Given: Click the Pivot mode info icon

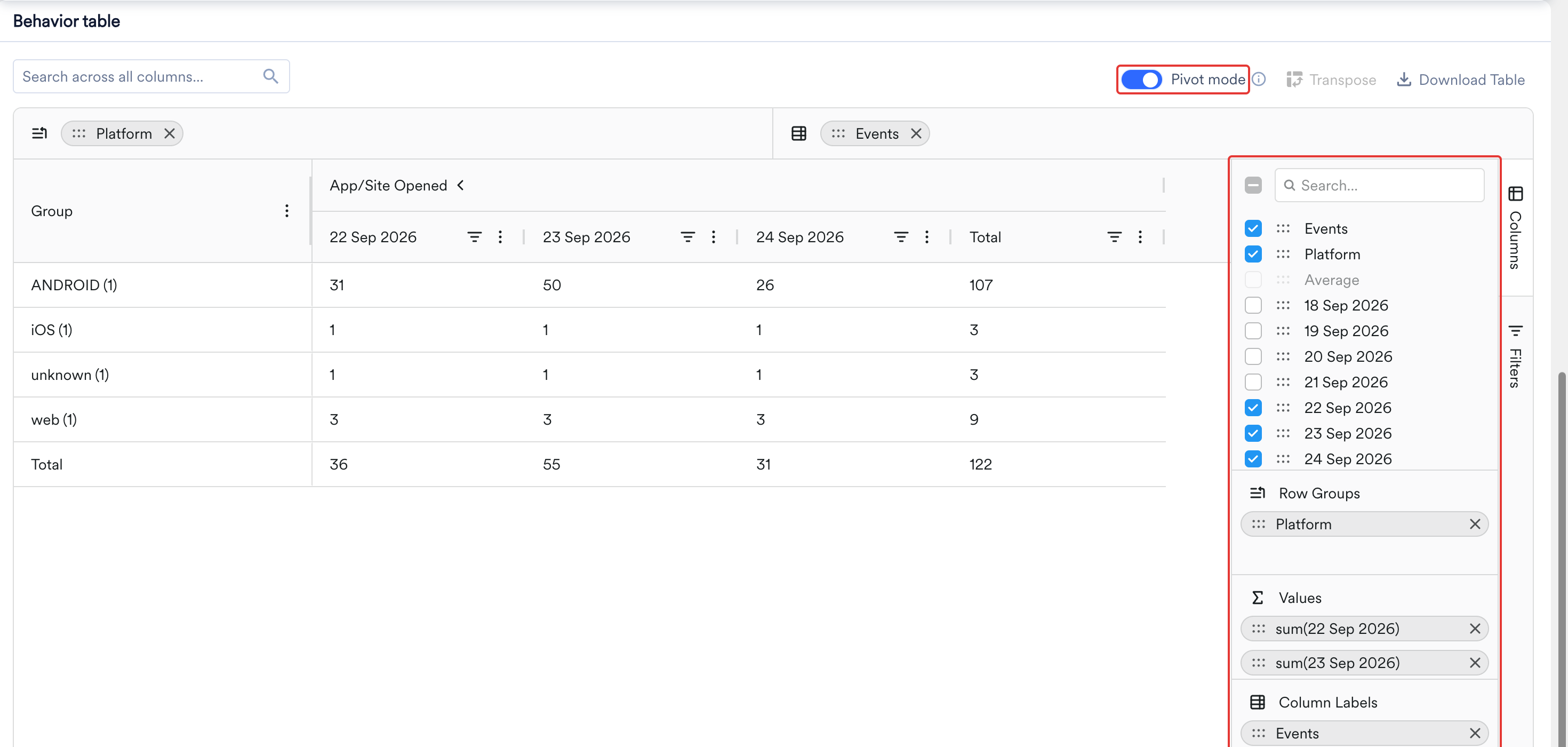Looking at the screenshot, I should [1259, 79].
